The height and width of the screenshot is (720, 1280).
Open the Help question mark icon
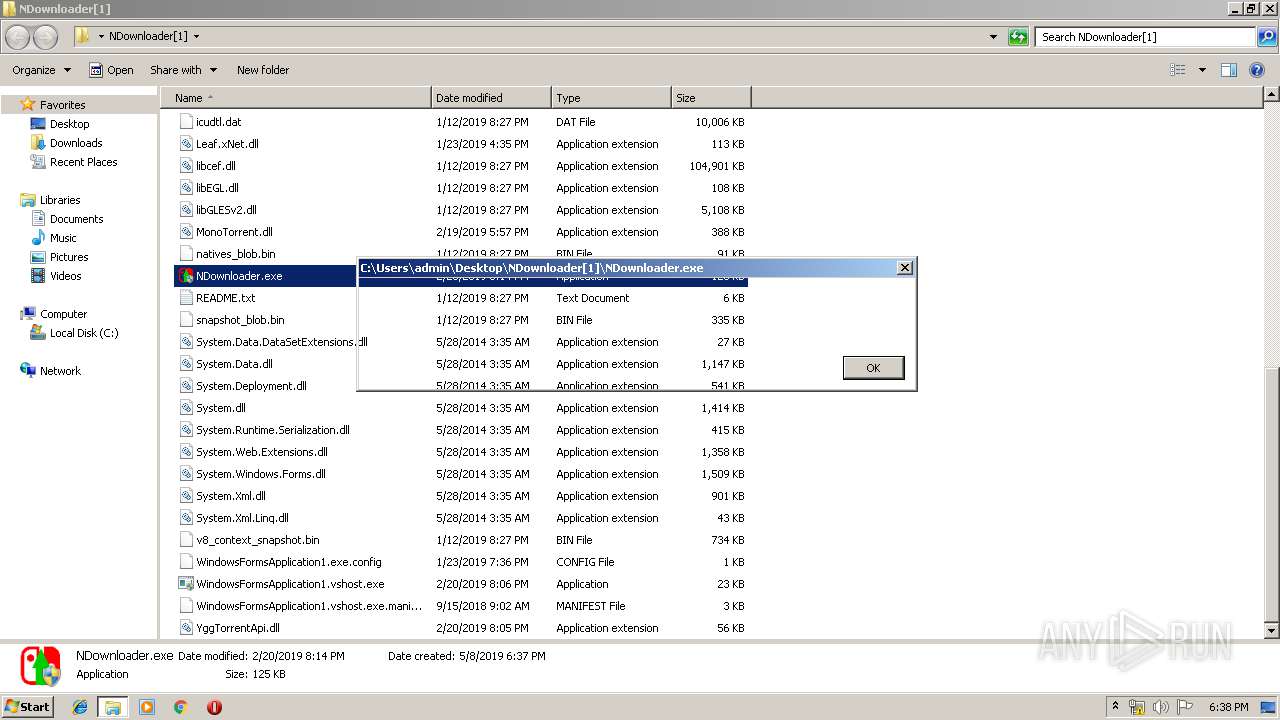click(x=1257, y=70)
